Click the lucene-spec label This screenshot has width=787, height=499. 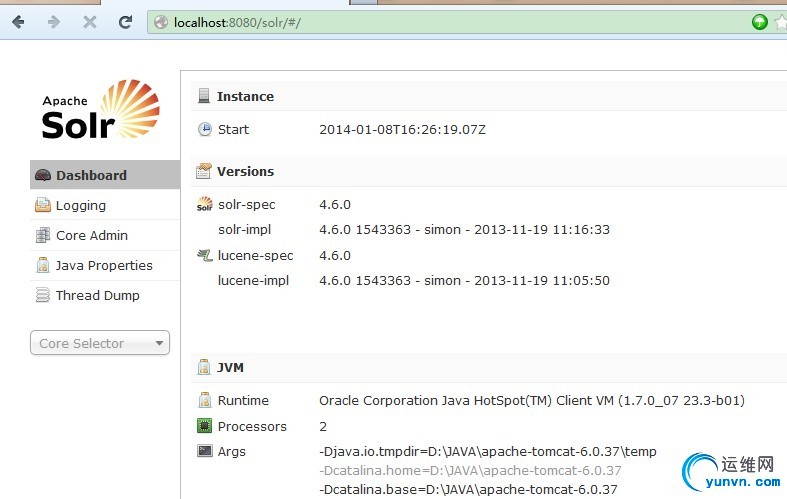point(255,256)
